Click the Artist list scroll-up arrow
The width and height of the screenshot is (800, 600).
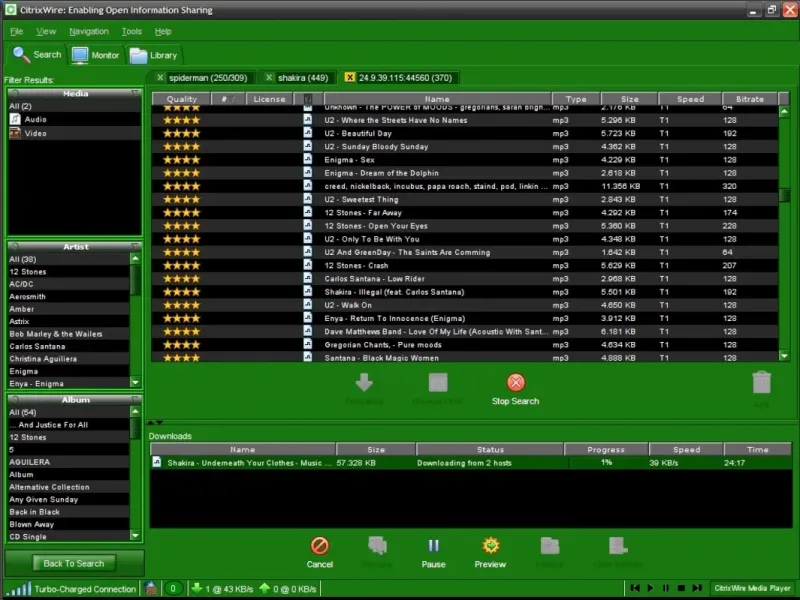click(x=135, y=259)
